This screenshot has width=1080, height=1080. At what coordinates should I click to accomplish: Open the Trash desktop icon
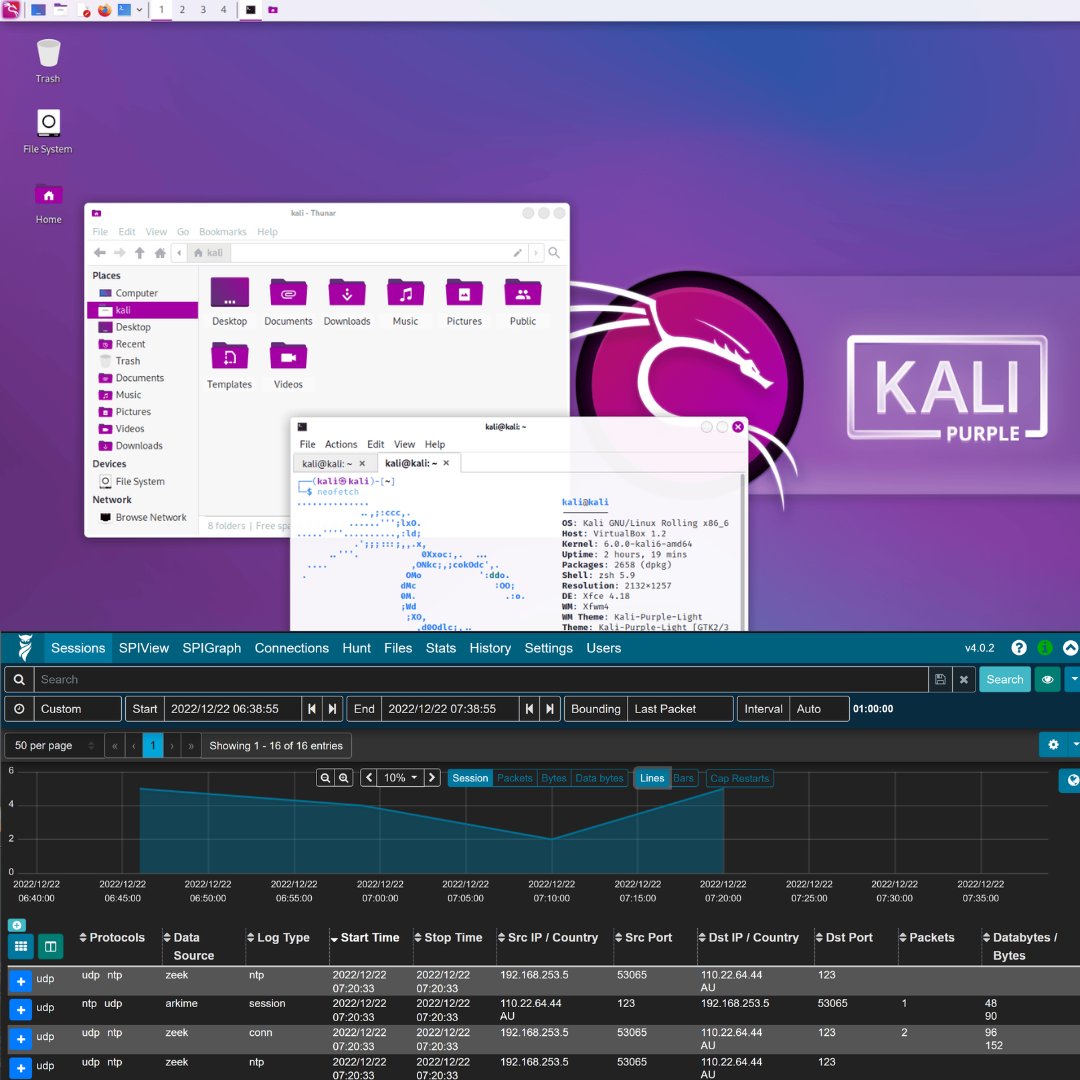click(x=48, y=61)
